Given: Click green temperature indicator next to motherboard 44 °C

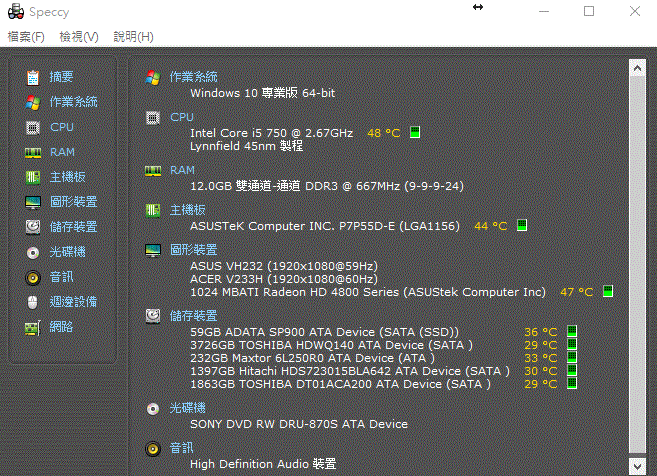Looking at the screenshot, I should (522, 225).
